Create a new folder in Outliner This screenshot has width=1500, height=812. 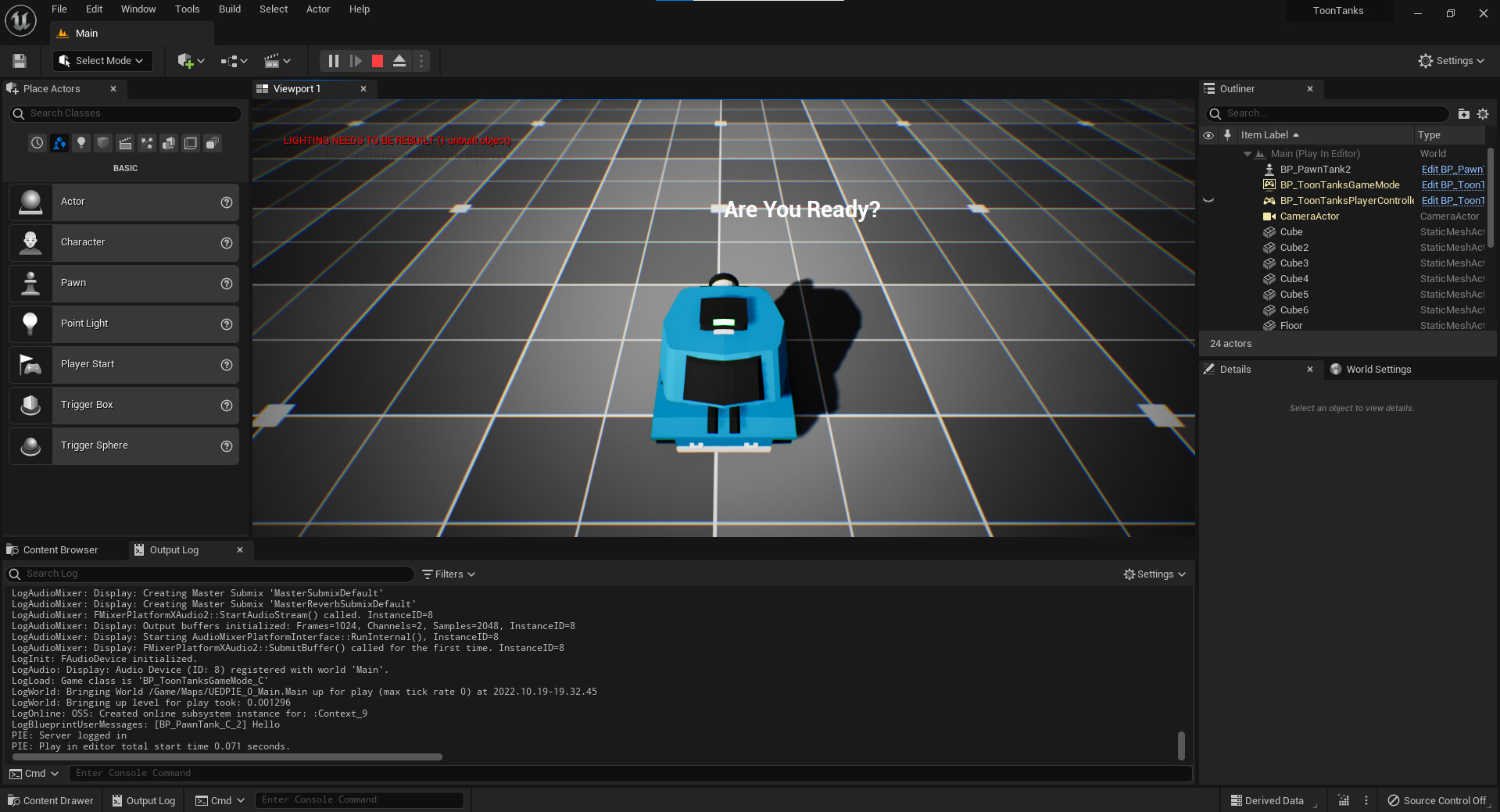(x=1463, y=114)
